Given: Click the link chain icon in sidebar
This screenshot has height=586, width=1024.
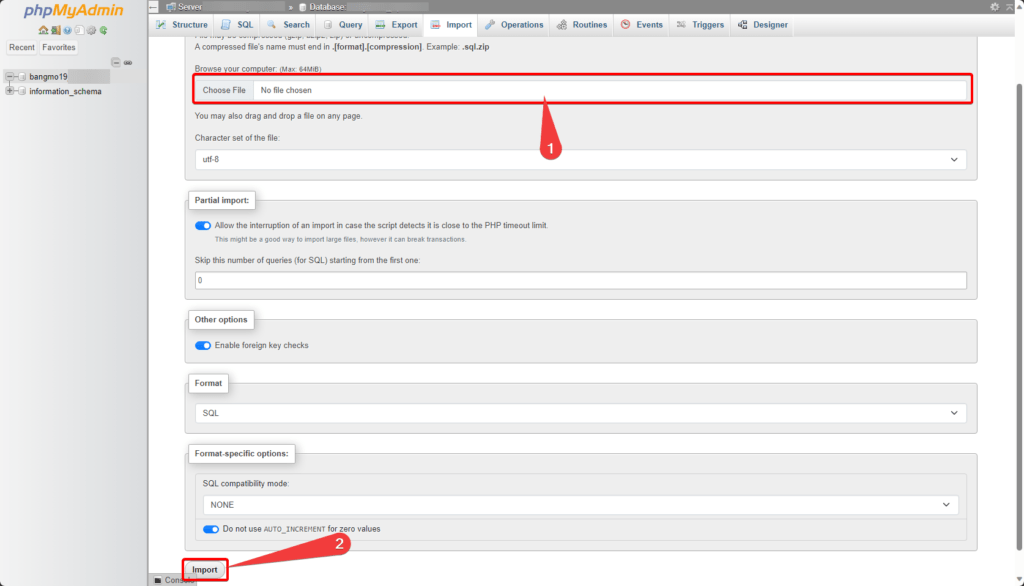Looking at the screenshot, I should click(128, 62).
